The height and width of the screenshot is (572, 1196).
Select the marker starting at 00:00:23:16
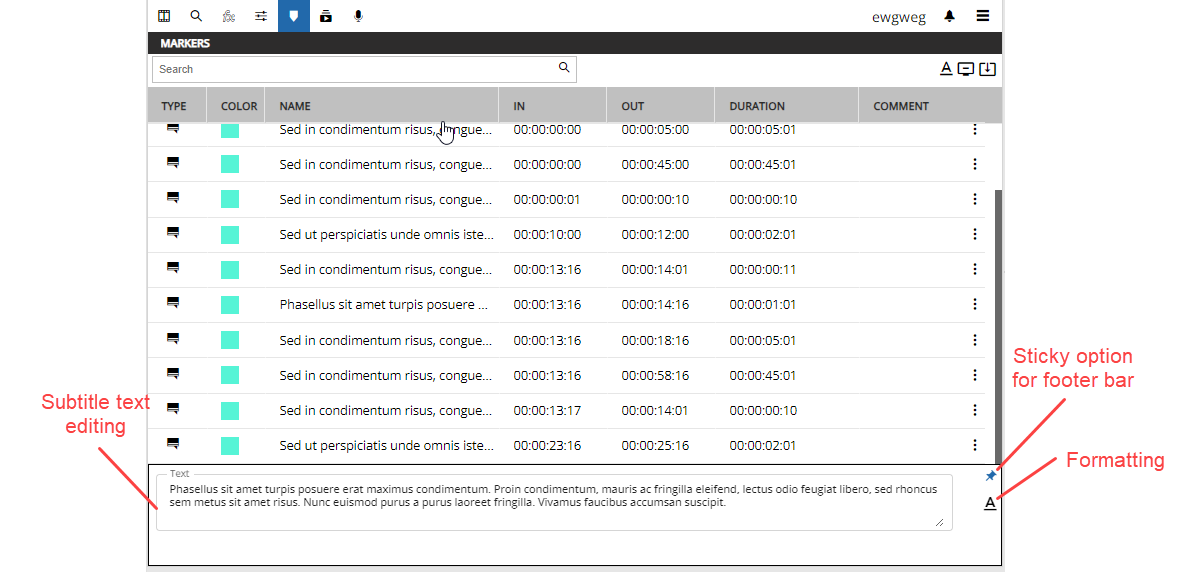click(386, 446)
